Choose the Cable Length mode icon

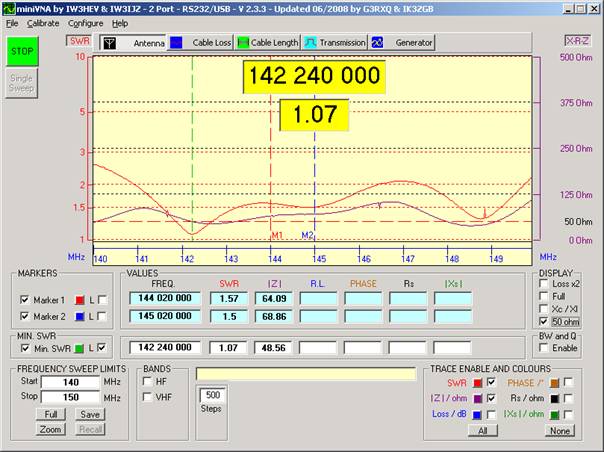(241, 43)
